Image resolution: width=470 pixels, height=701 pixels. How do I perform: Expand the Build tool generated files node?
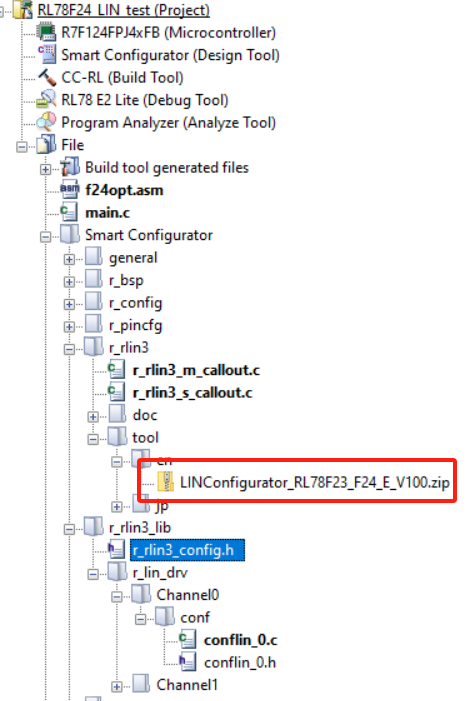click(45, 169)
